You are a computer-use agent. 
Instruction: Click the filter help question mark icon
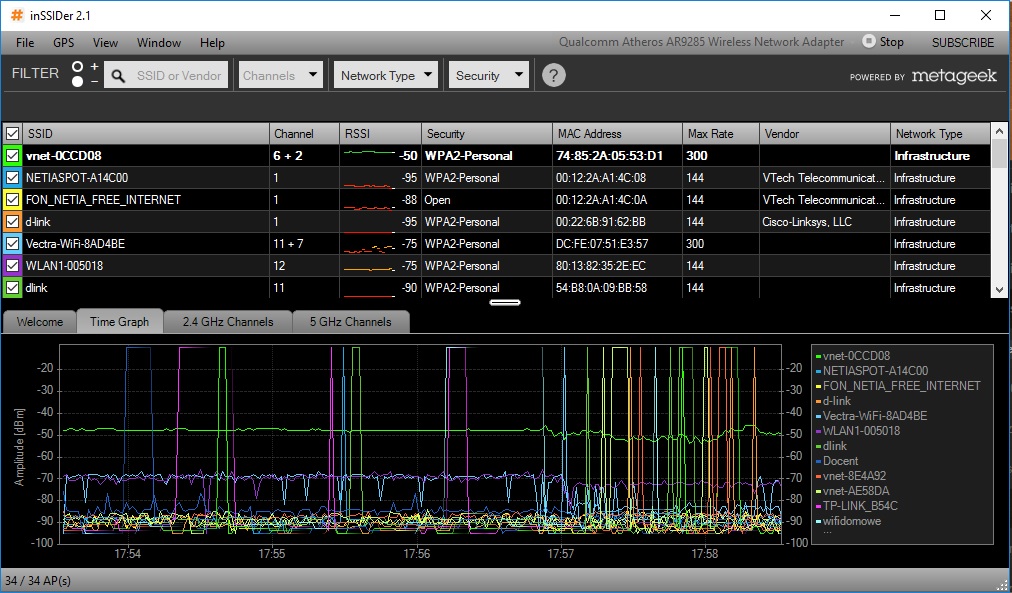coord(554,75)
